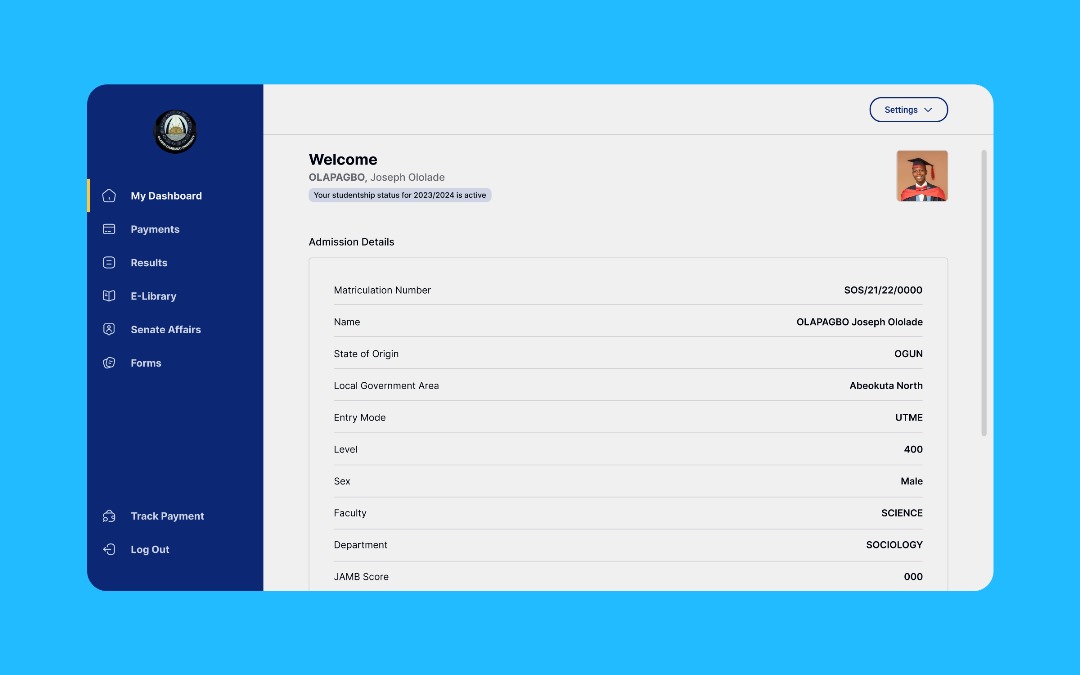Click the icon beside Track Payment

click(x=109, y=516)
